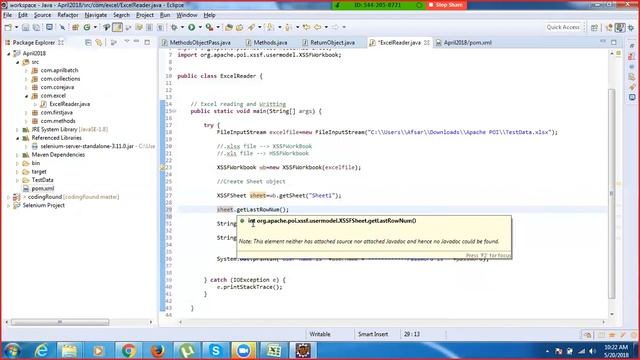
Task: Switch to April2018/pom.xml tab
Action: tap(463, 42)
